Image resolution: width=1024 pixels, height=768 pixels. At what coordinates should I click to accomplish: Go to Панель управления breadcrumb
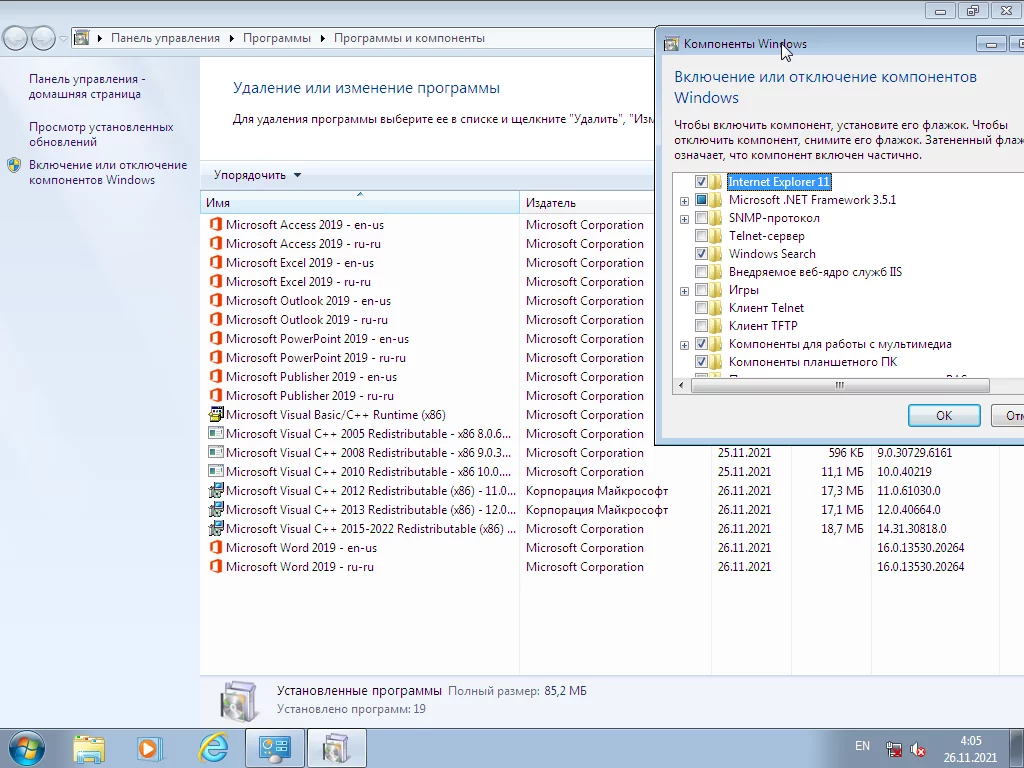tap(165, 38)
